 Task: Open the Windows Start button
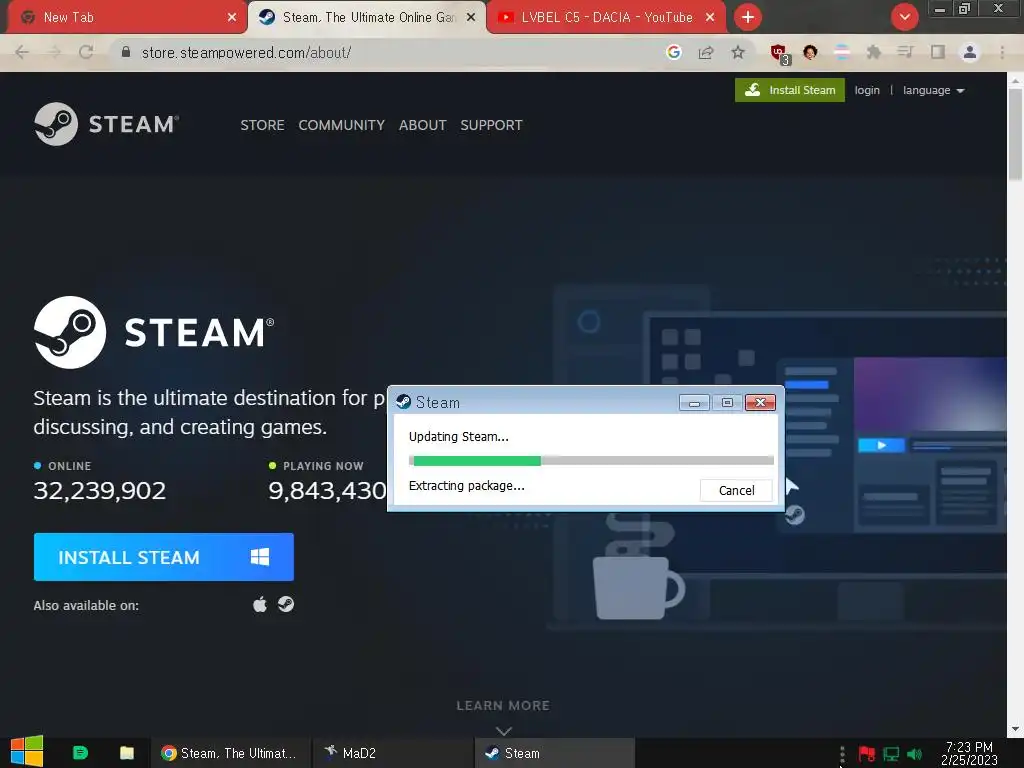pyautogui.click(x=27, y=752)
